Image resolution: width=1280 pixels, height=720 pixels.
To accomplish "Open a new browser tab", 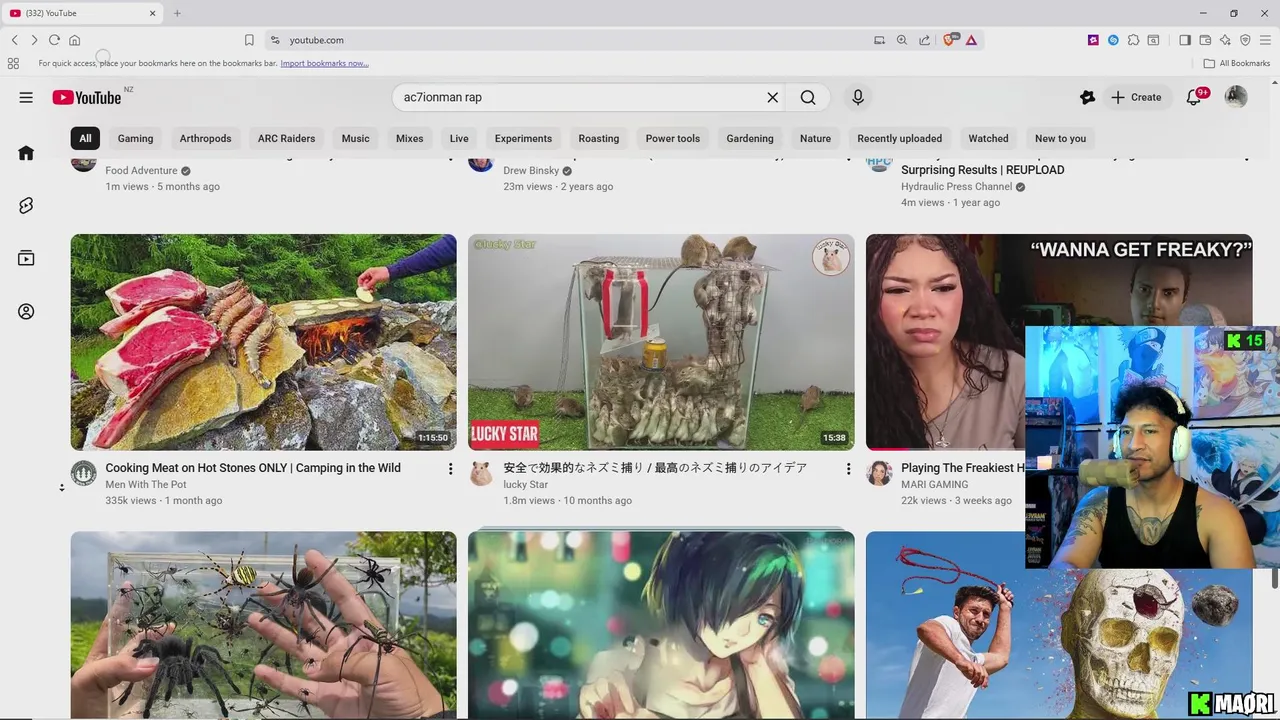I will (x=177, y=13).
